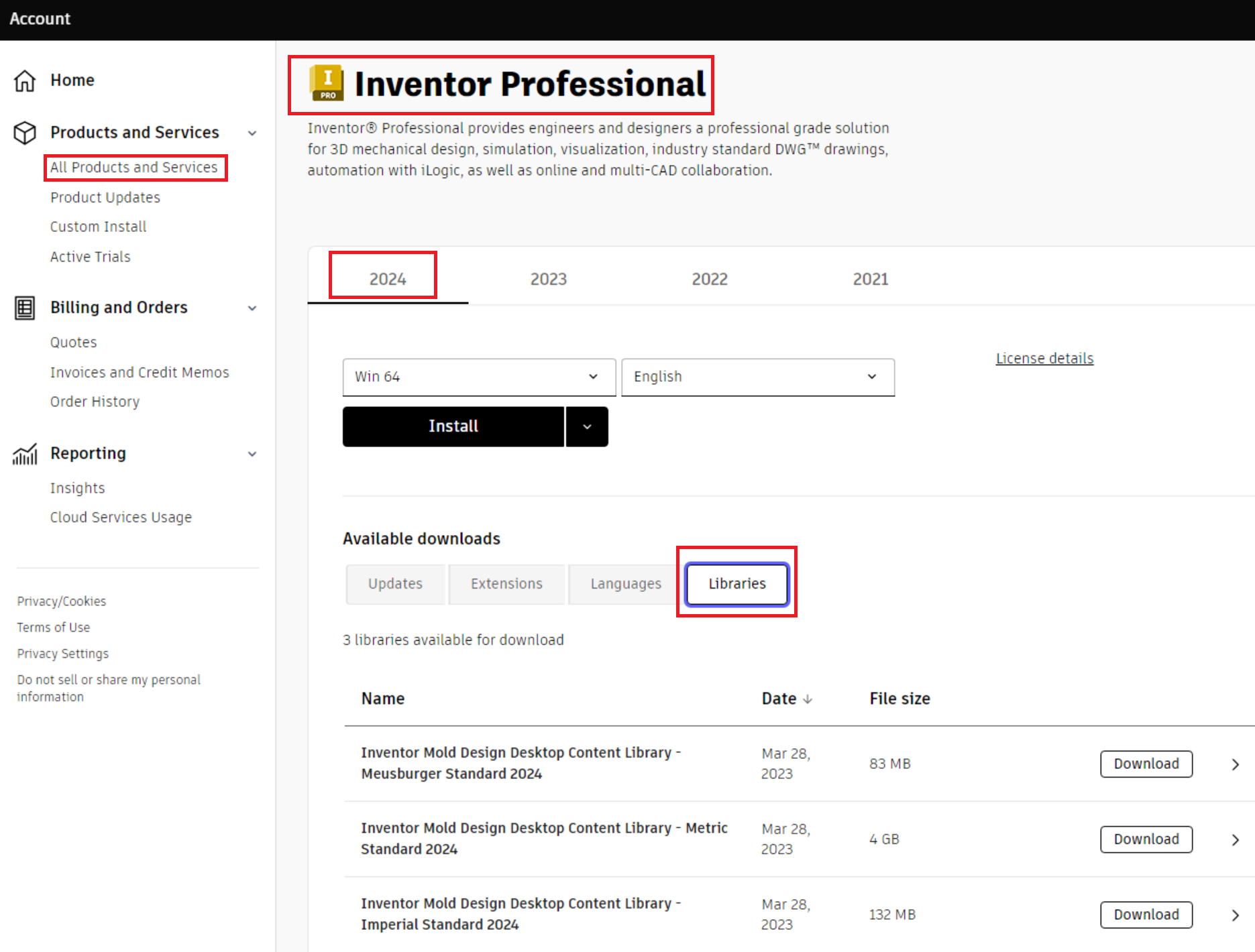Image resolution: width=1255 pixels, height=952 pixels.
Task: Go to Home in the sidebar
Action: (72, 80)
